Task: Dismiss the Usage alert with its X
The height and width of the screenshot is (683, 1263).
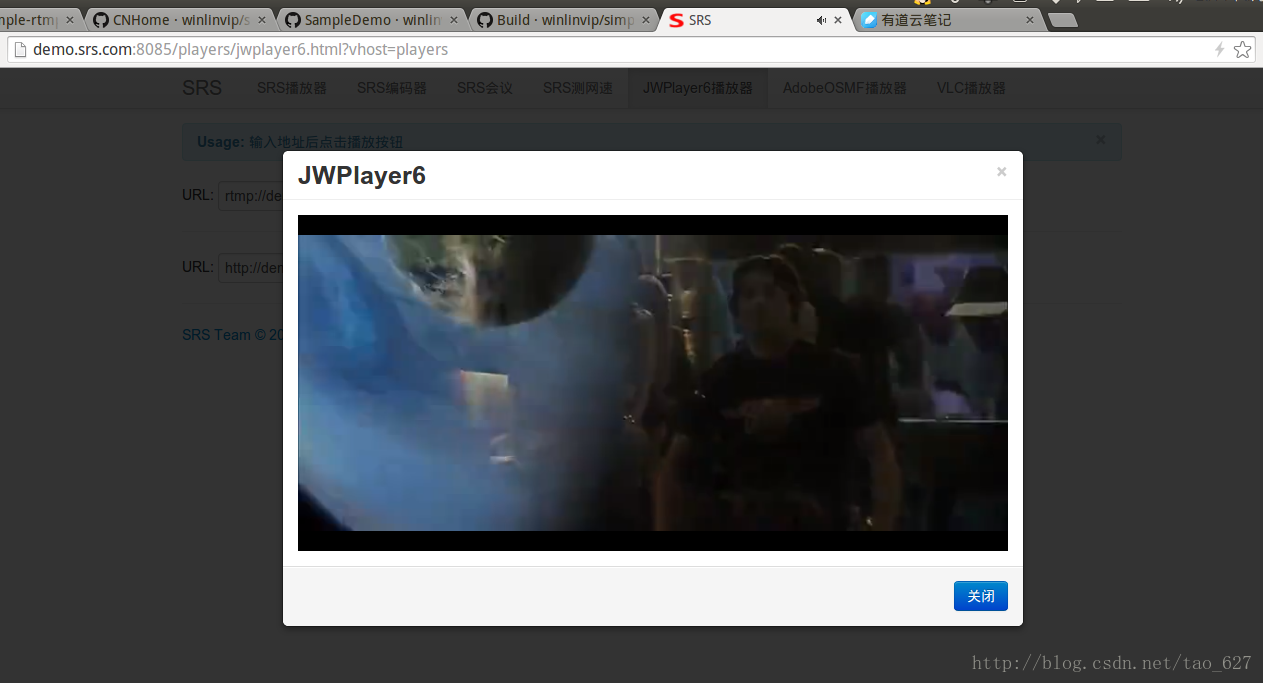Action: click(1101, 140)
